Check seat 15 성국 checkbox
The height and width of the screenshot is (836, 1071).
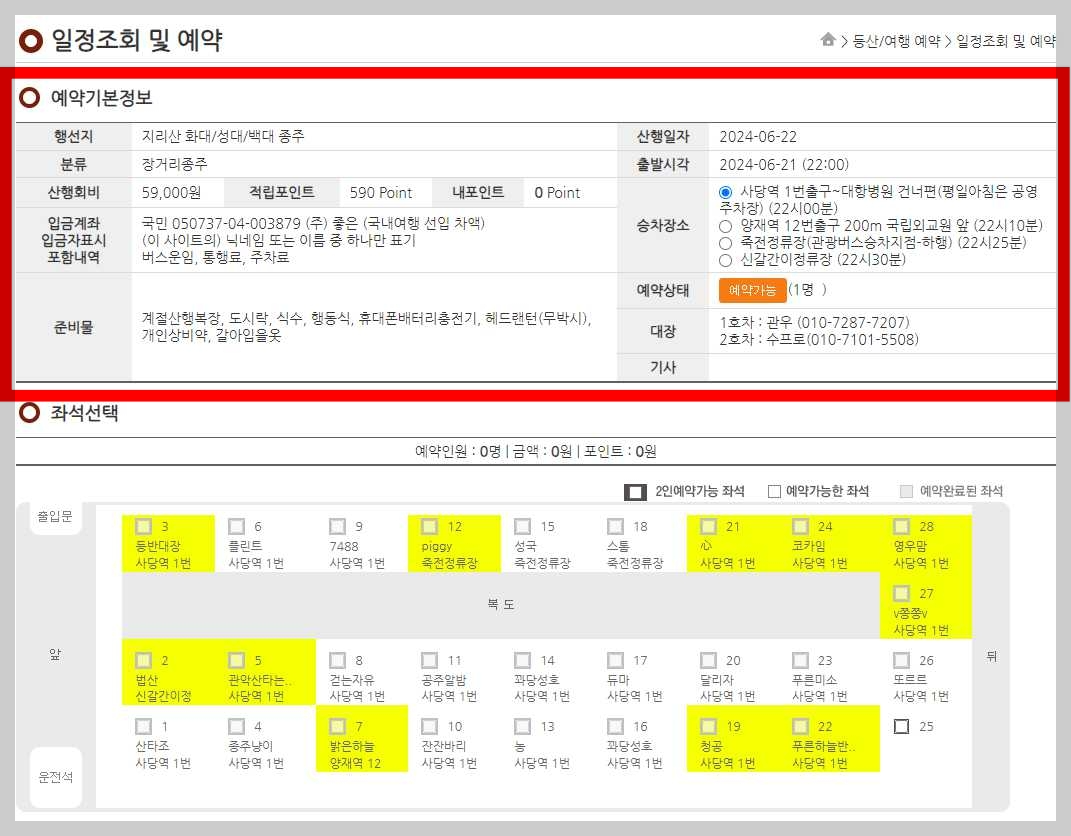click(523, 526)
